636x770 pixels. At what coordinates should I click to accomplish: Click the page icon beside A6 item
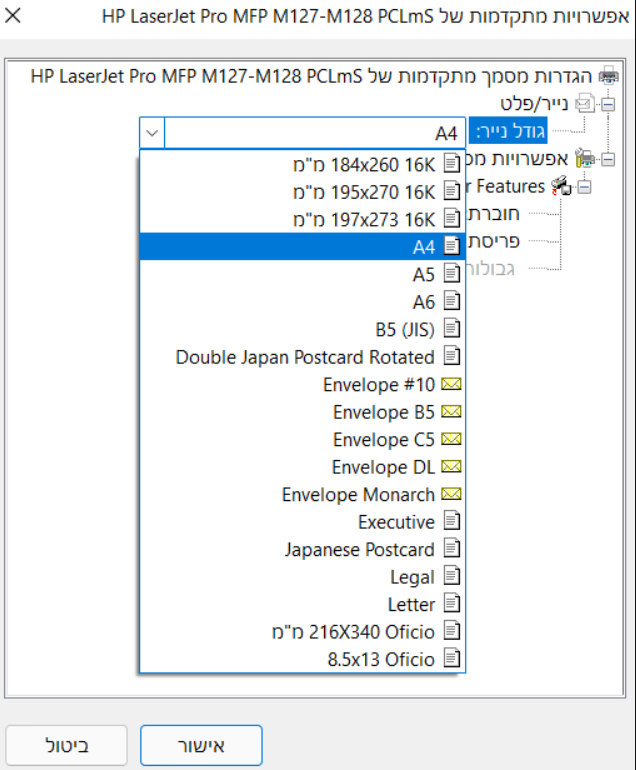click(452, 301)
